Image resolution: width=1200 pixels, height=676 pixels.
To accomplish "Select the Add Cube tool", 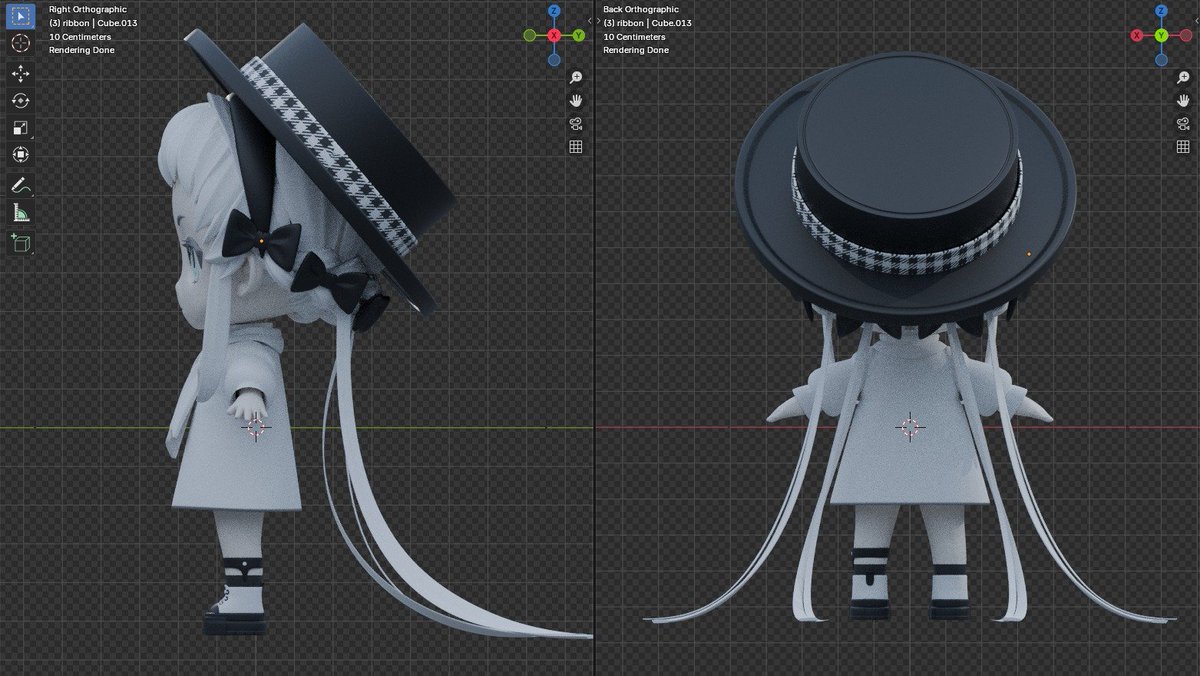I will 20,242.
